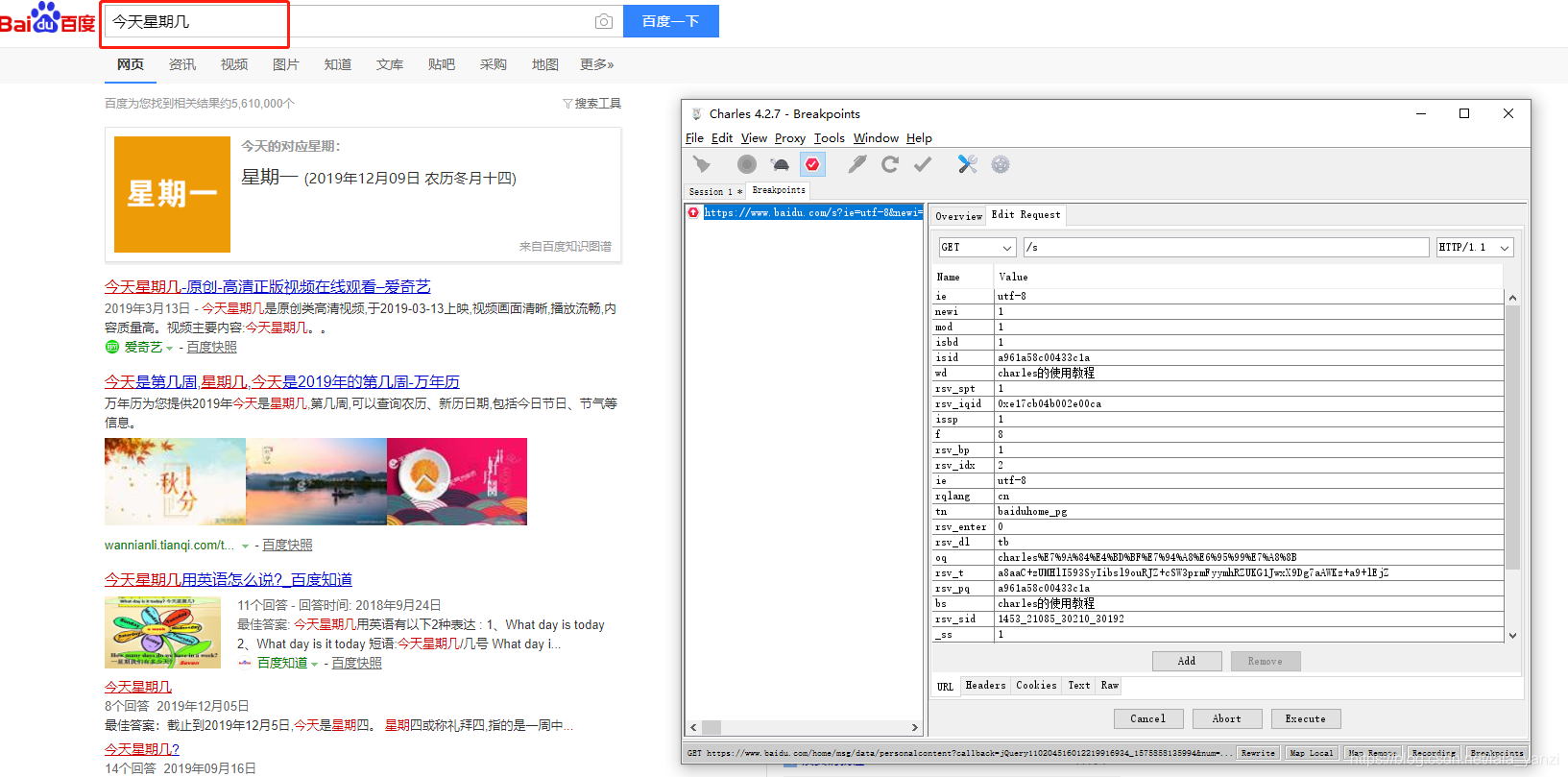Image resolution: width=1568 pixels, height=777 pixels.
Task: Open the GET method dropdown
Action: 977,248
